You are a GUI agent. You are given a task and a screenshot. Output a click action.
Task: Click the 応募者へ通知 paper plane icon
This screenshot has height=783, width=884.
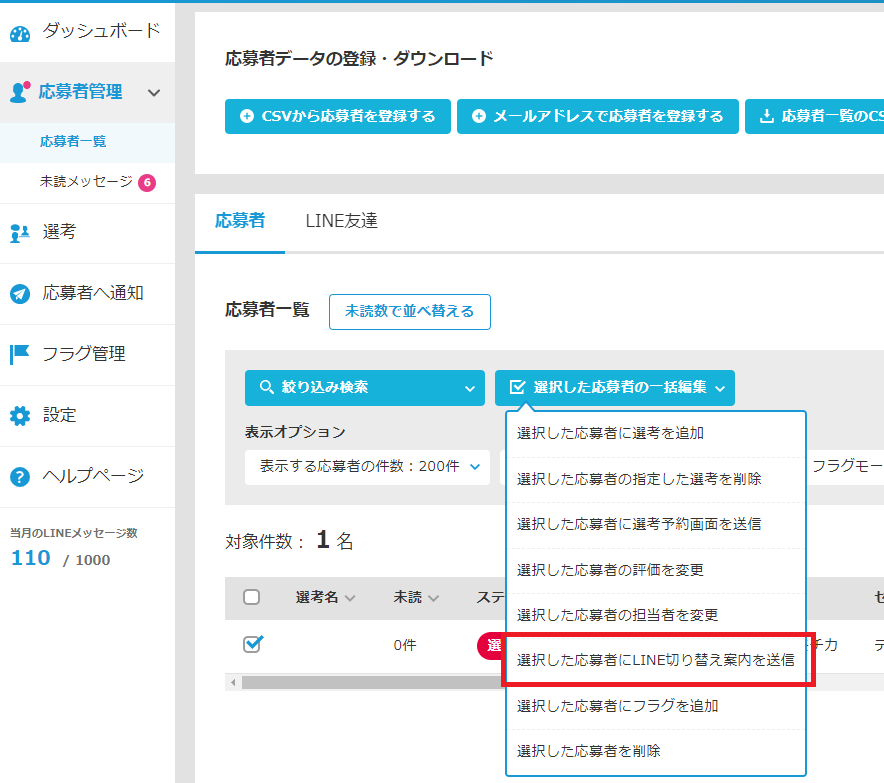(x=20, y=294)
